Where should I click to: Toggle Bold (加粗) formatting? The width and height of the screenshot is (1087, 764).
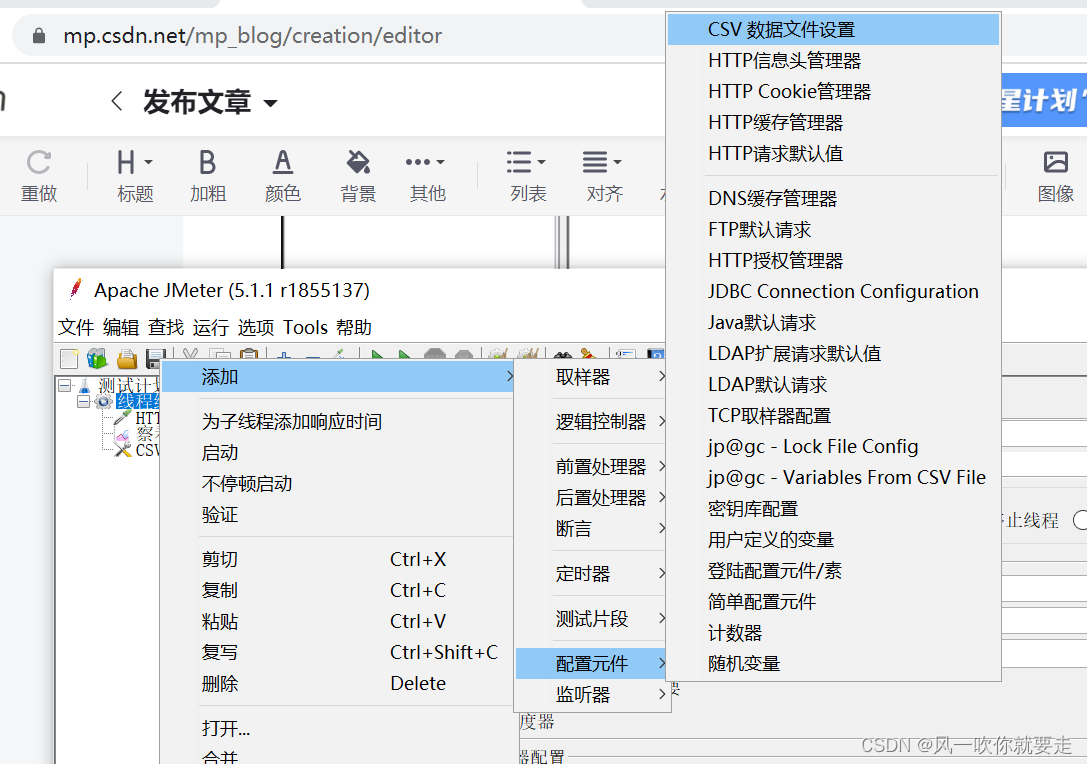tap(208, 176)
